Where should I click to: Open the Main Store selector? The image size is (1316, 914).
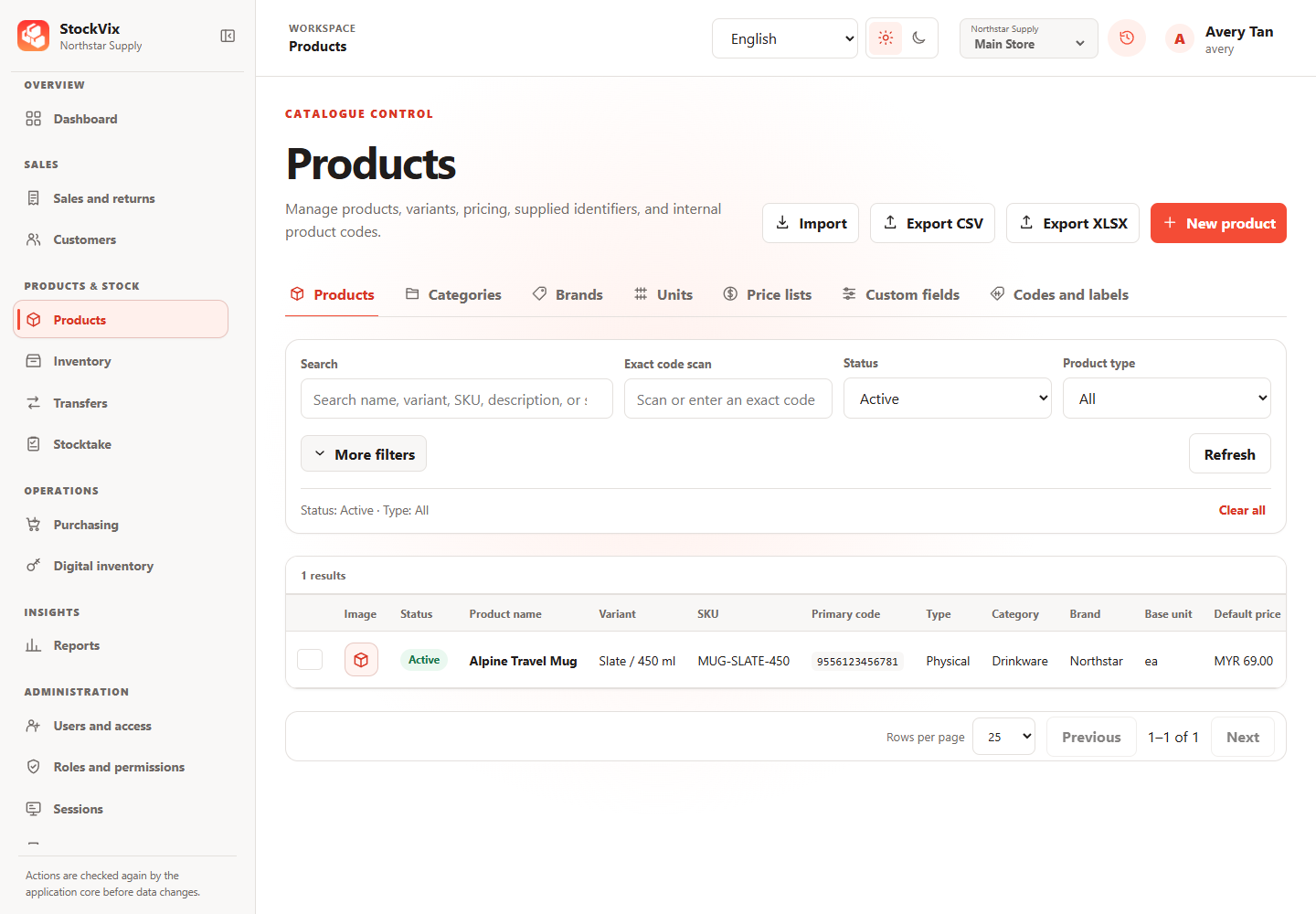1029,38
